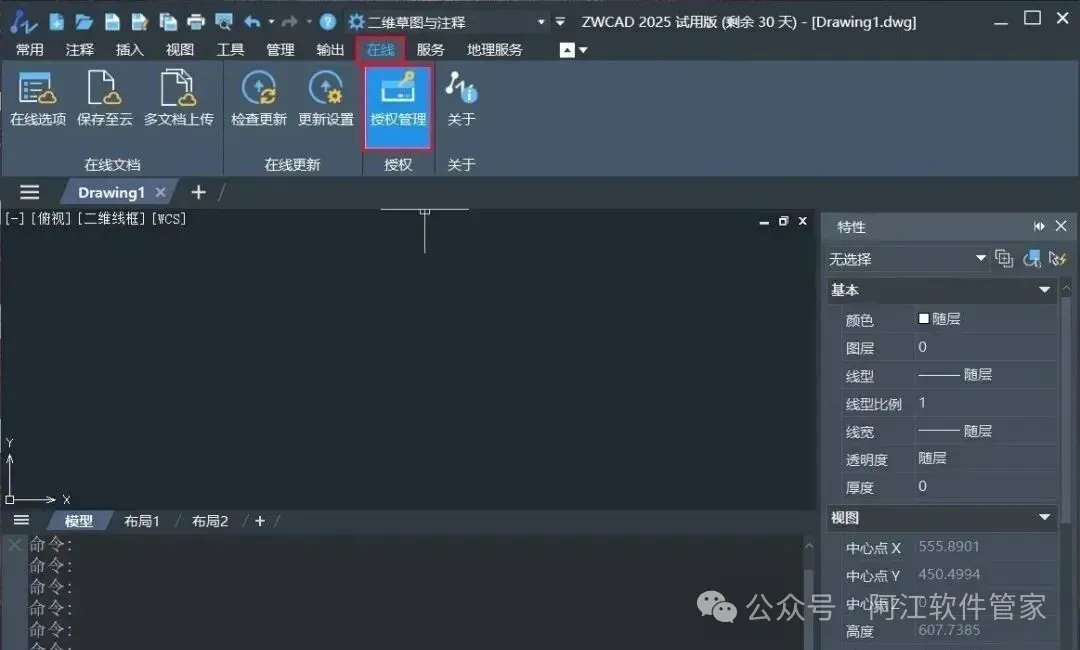Click 检查更新 check for updates
This screenshot has width=1080, height=650.
(x=259, y=99)
